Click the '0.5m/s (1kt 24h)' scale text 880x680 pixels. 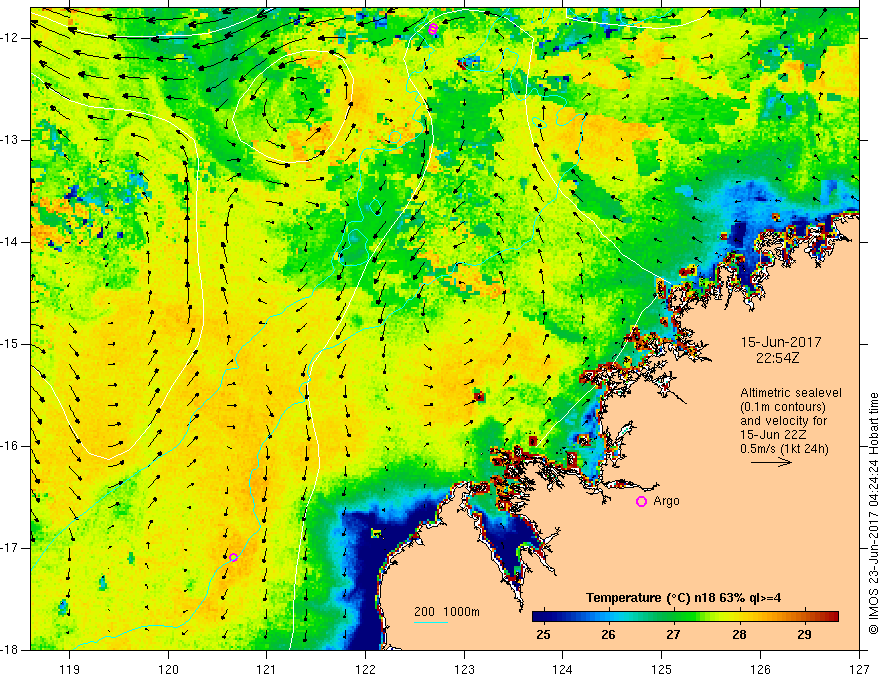[784, 449]
